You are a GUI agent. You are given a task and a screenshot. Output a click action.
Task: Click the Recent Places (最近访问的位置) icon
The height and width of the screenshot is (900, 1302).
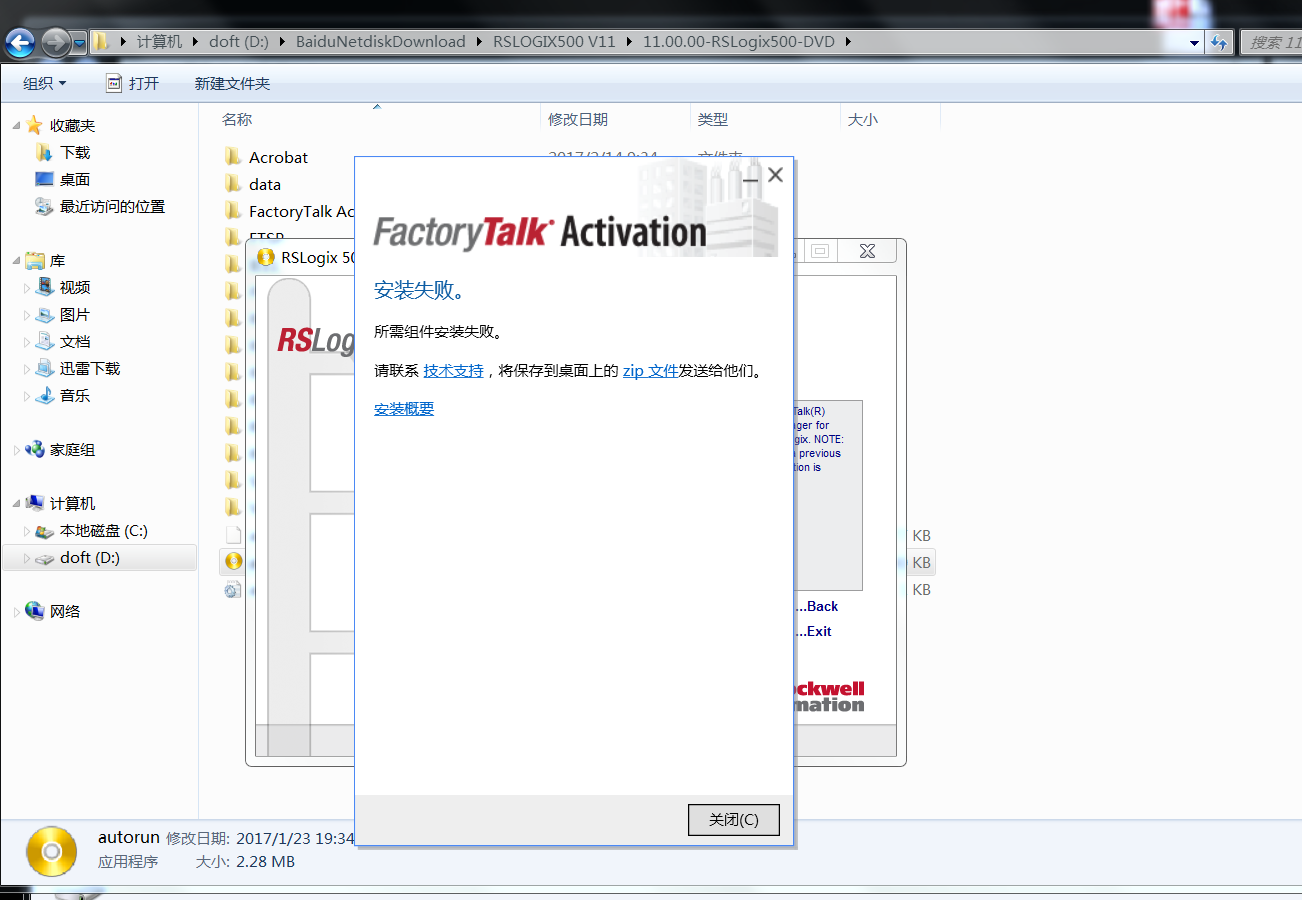point(44,206)
